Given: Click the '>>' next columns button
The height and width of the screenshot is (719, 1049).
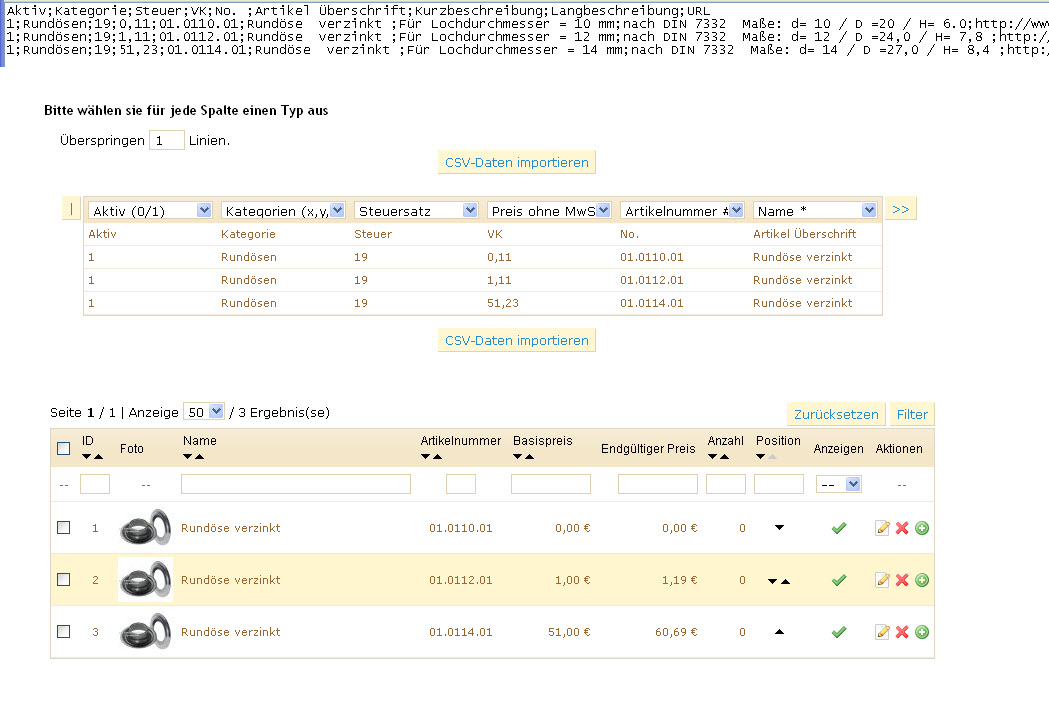Looking at the screenshot, I should pyautogui.click(x=900, y=209).
